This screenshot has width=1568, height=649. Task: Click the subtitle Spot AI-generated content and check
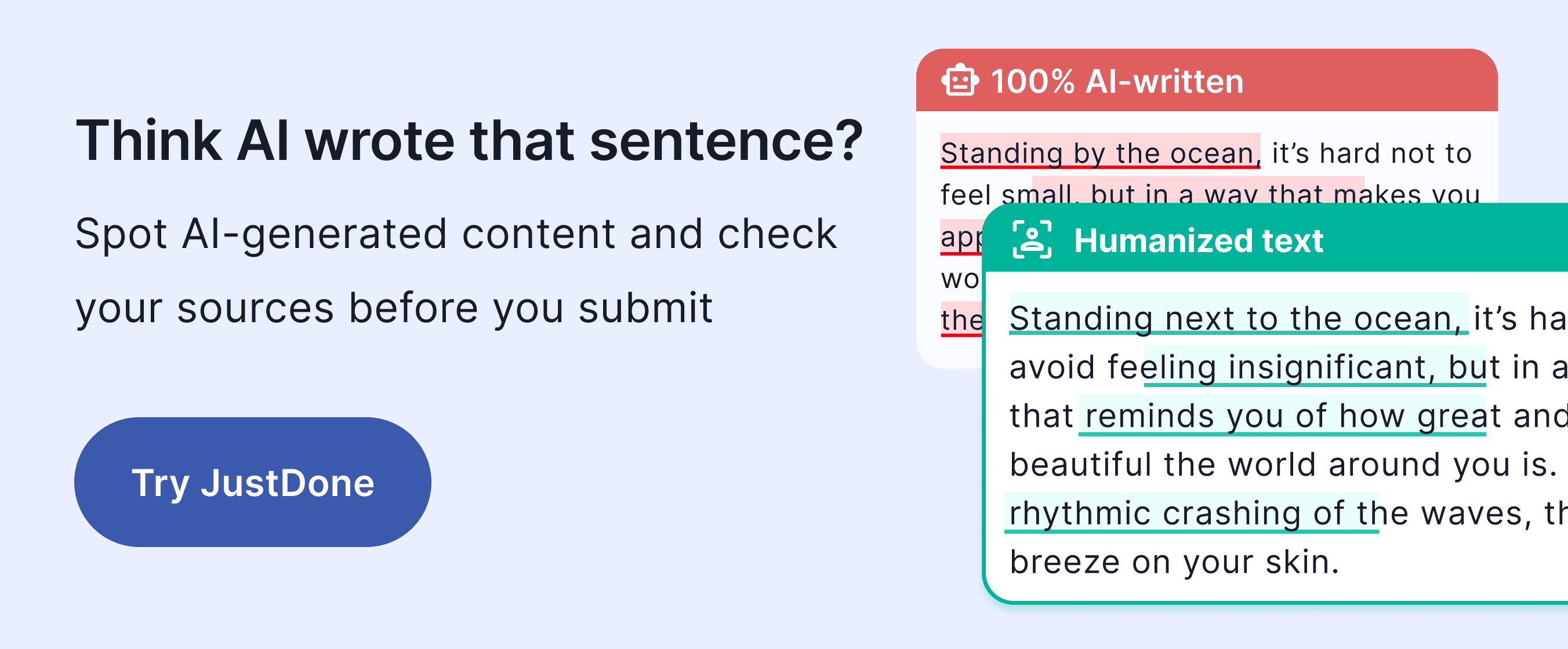(x=455, y=234)
